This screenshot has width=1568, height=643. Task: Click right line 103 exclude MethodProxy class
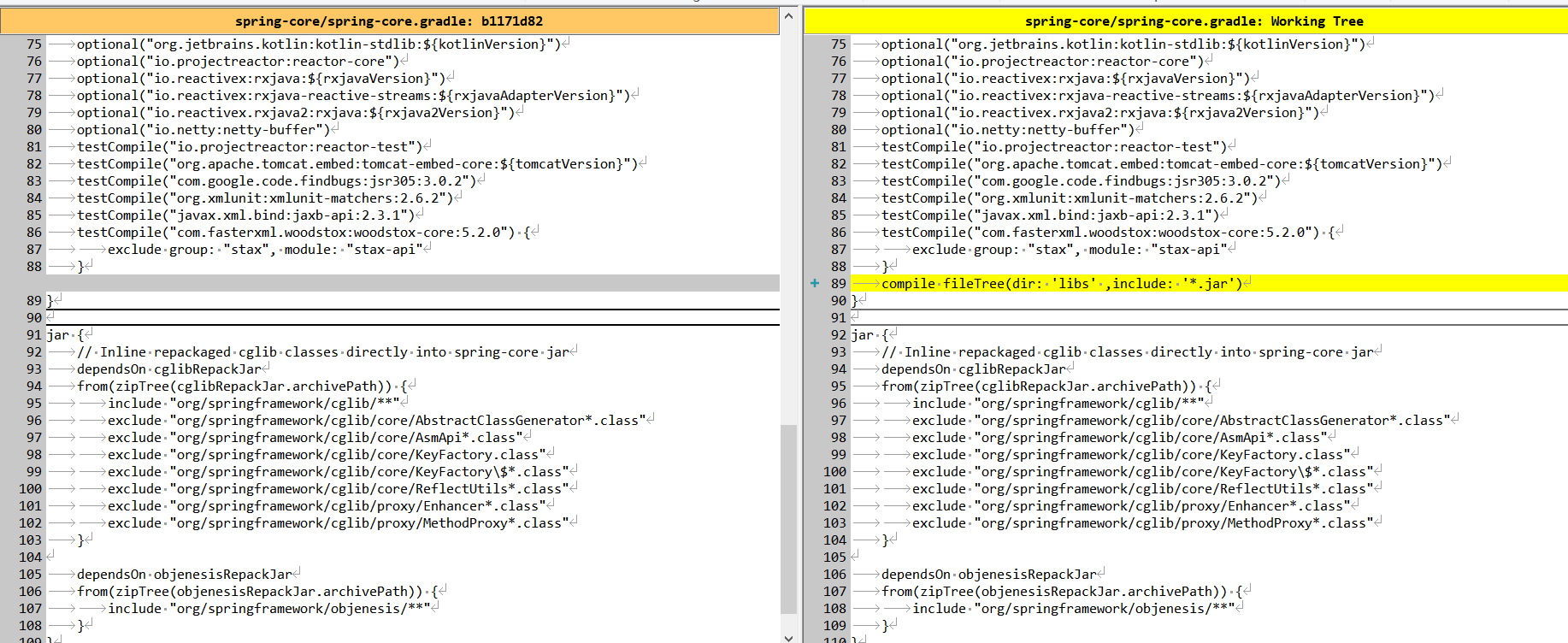pyautogui.click(x=1143, y=523)
